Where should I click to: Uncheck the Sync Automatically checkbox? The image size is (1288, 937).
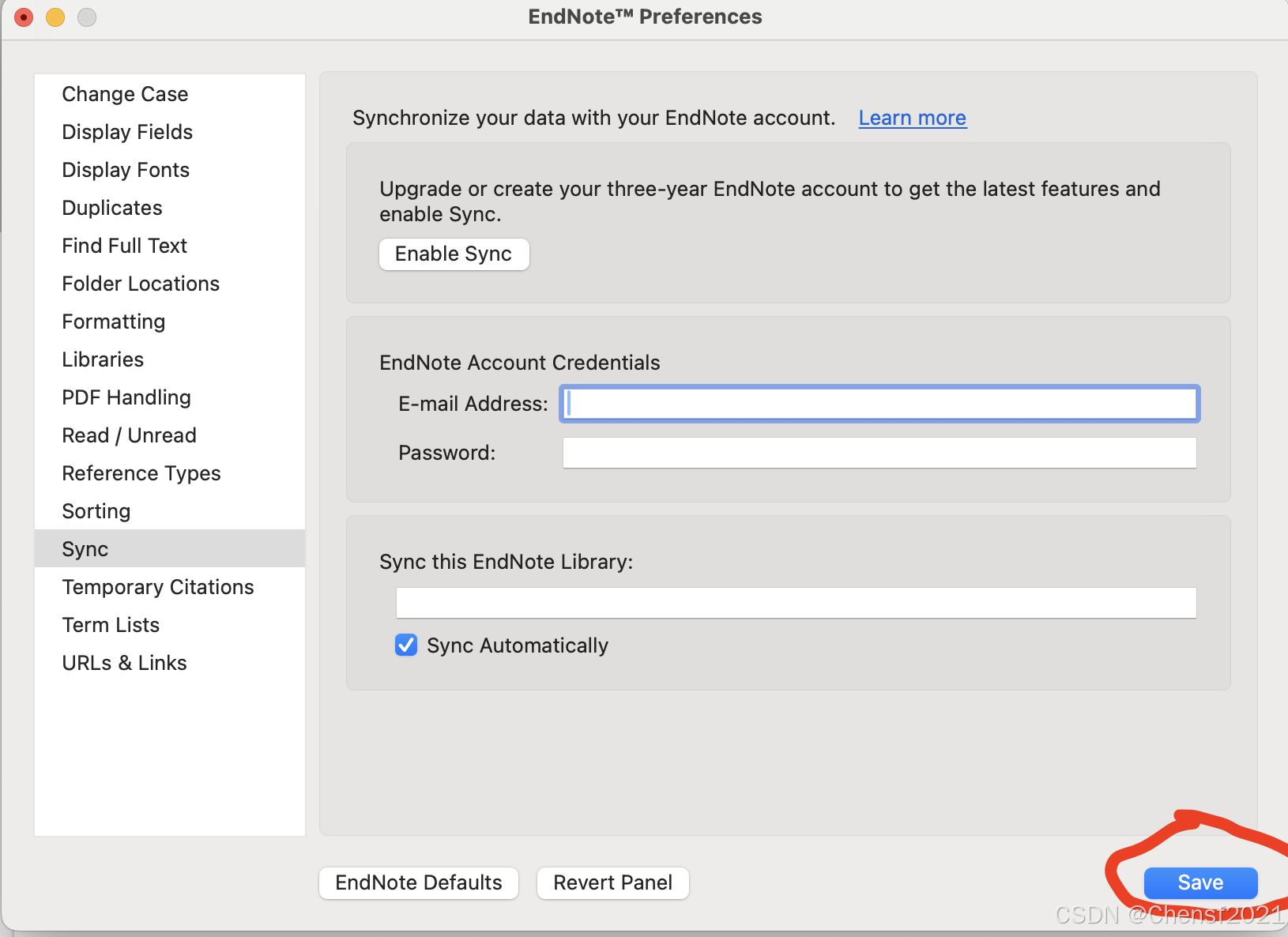click(405, 645)
